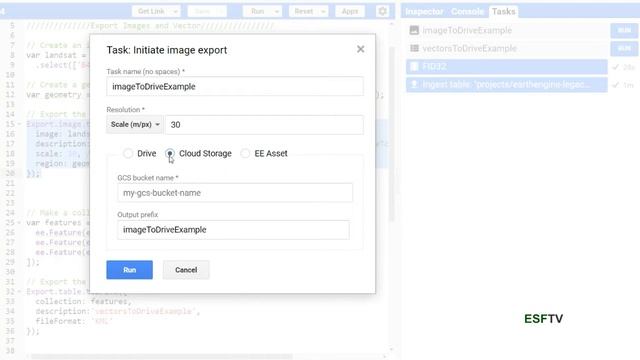640x360 pixels.
Task: Click the Reset button
Action: pyautogui.click(x=304, y=11)
